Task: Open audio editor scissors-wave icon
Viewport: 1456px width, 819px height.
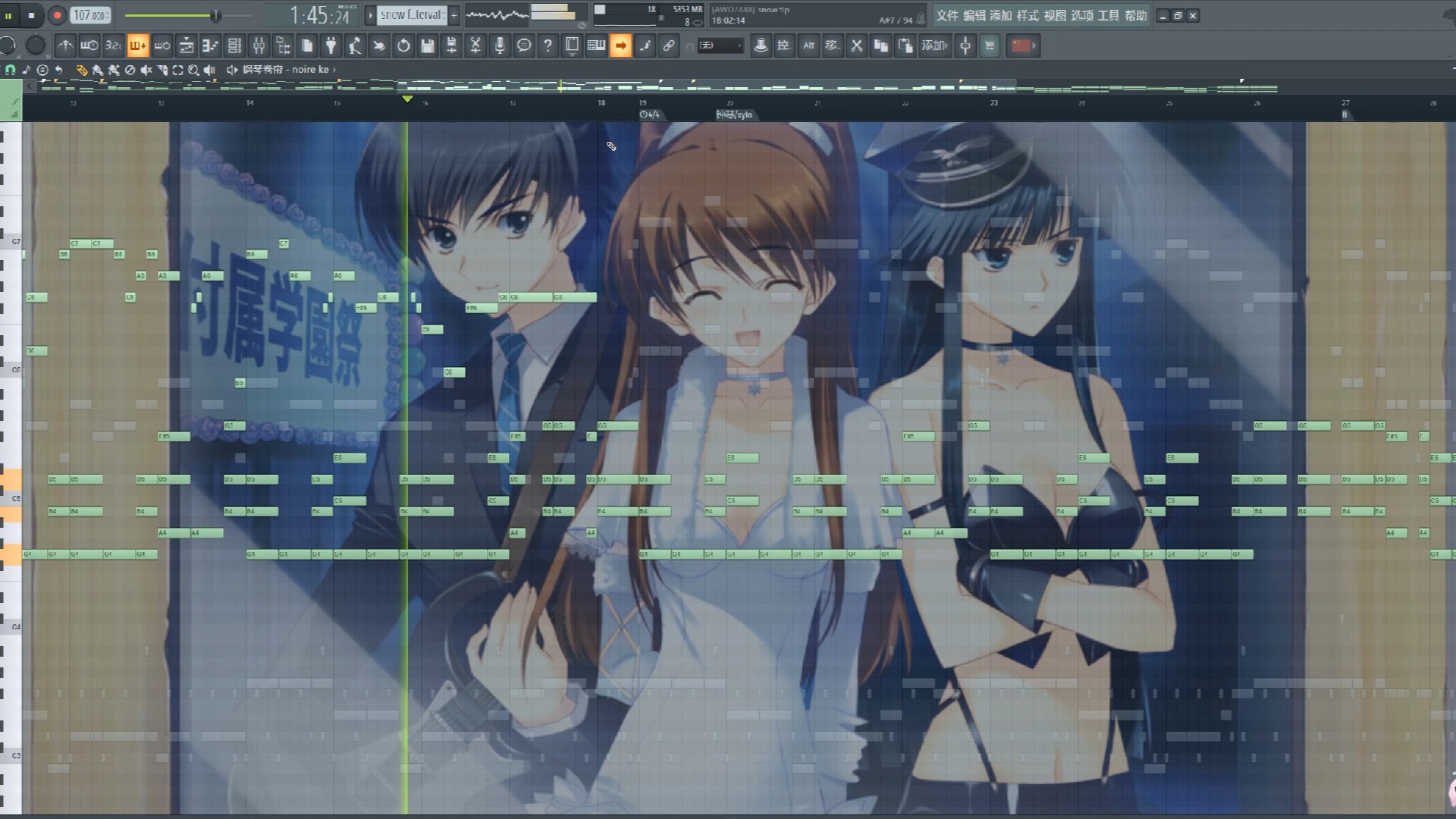Action: (475, 46)
